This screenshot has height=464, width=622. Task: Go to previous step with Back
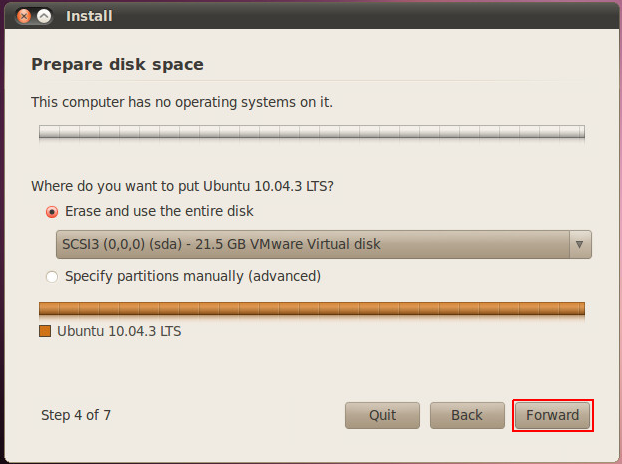pyautogui.click(x=467, y=415)
